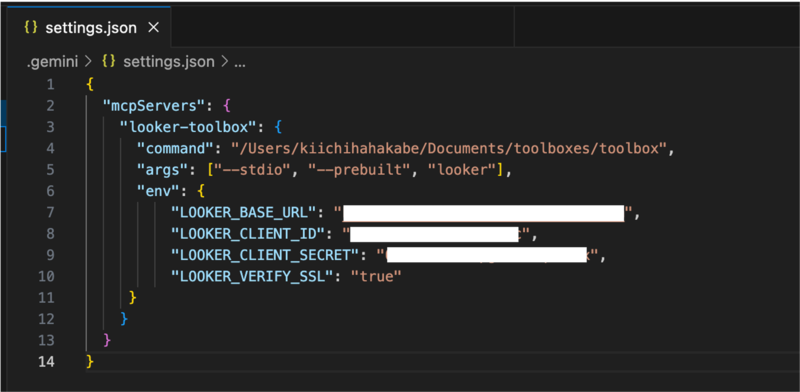Click the "true" value on line 10
The width and height of the screenshot is (800, 392).
click(376, 277)
